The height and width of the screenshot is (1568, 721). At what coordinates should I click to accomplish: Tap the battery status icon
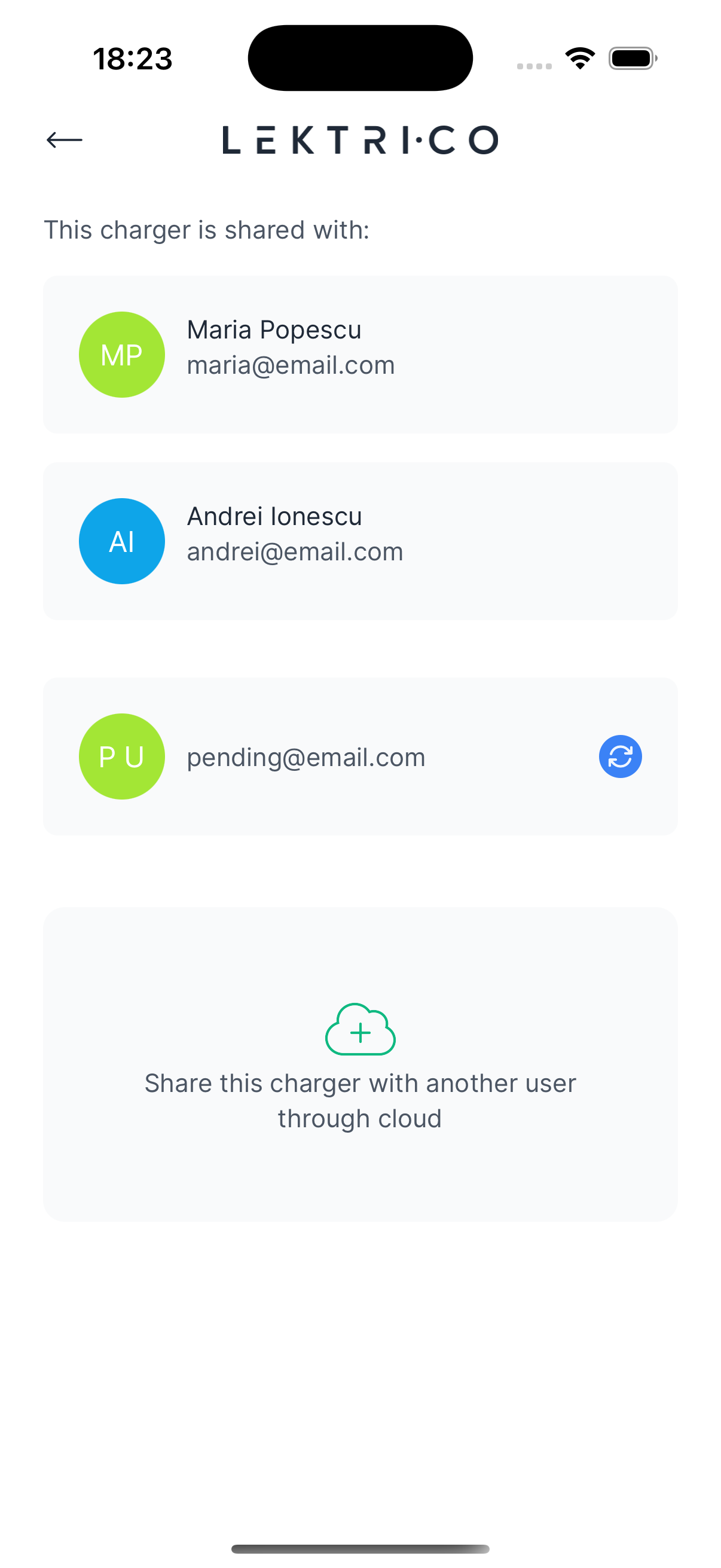(x=632, y=59)
